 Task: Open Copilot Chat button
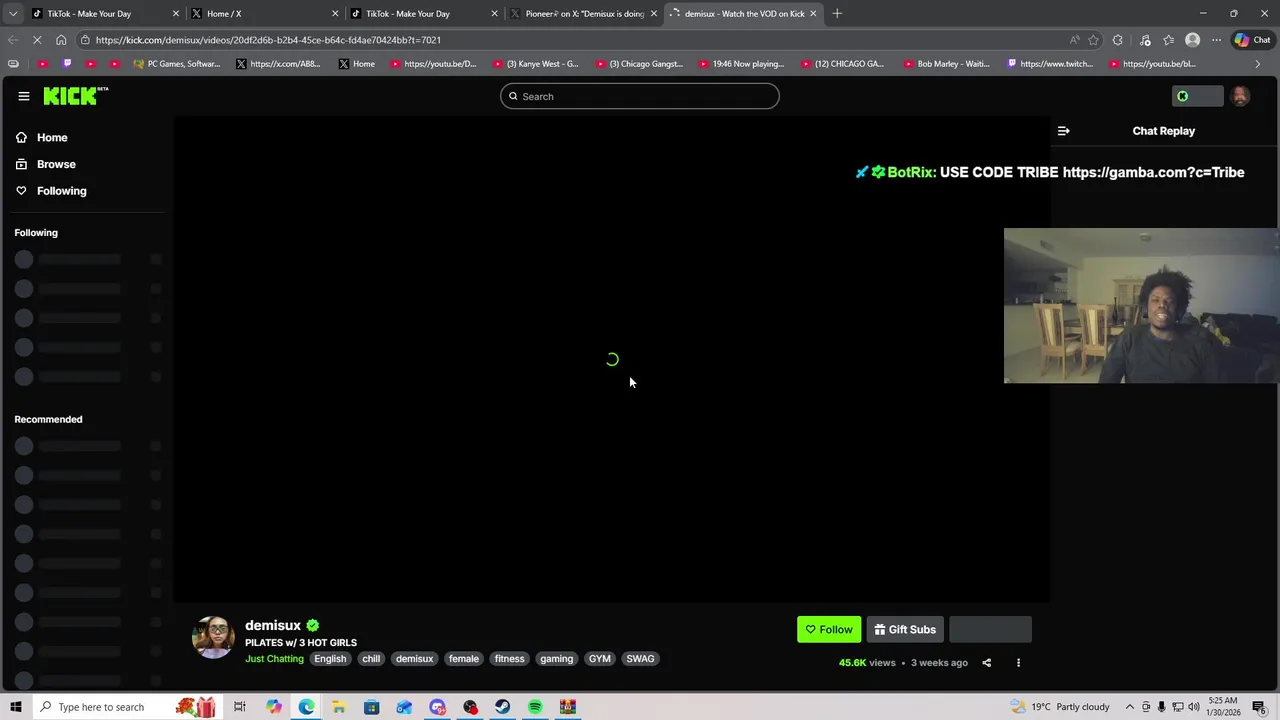(x=1253, y=40)
